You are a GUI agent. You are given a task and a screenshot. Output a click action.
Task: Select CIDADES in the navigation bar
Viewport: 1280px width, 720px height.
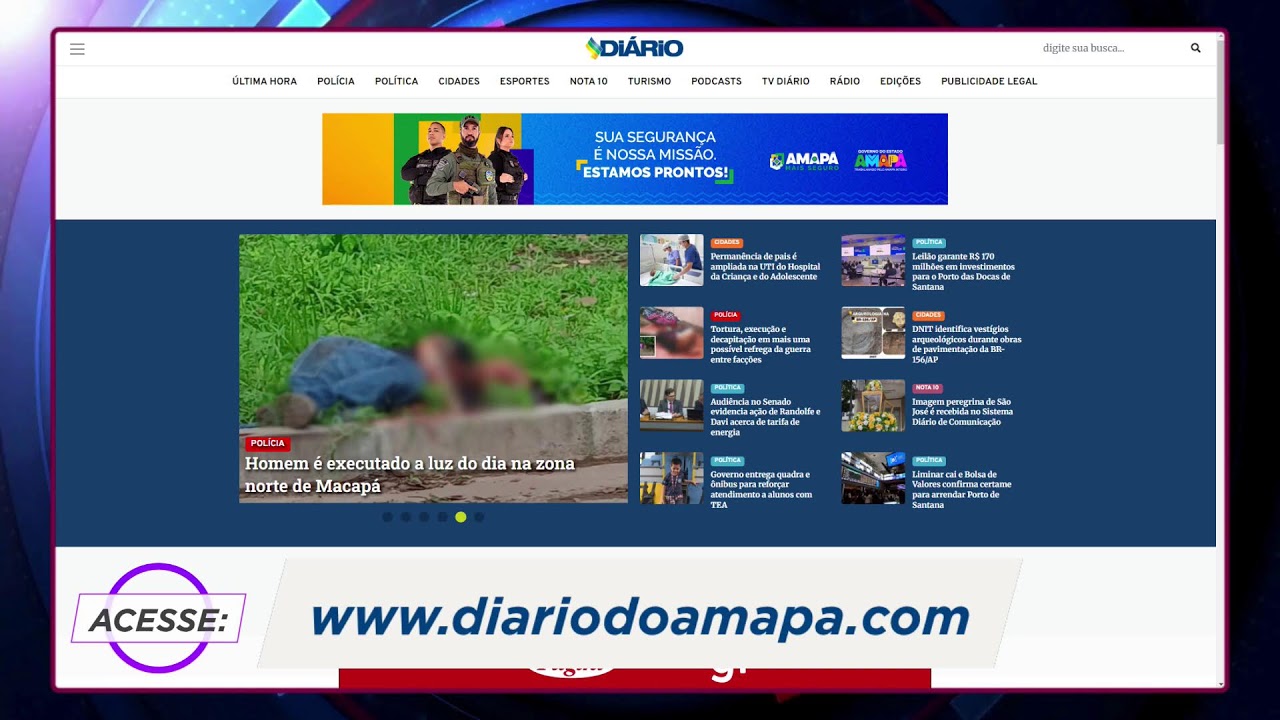click(459, 81)
